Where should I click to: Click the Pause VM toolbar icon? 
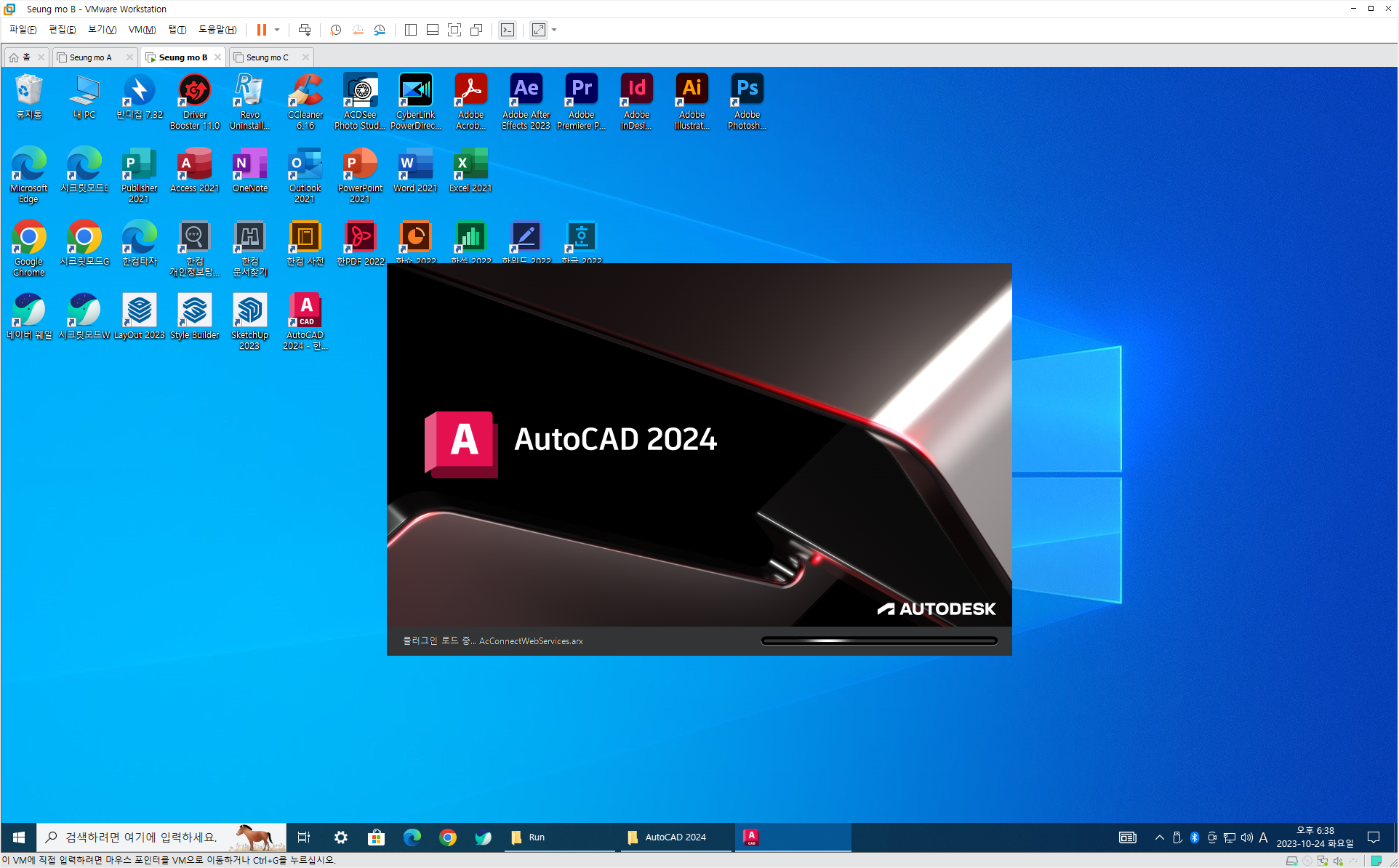261,30
